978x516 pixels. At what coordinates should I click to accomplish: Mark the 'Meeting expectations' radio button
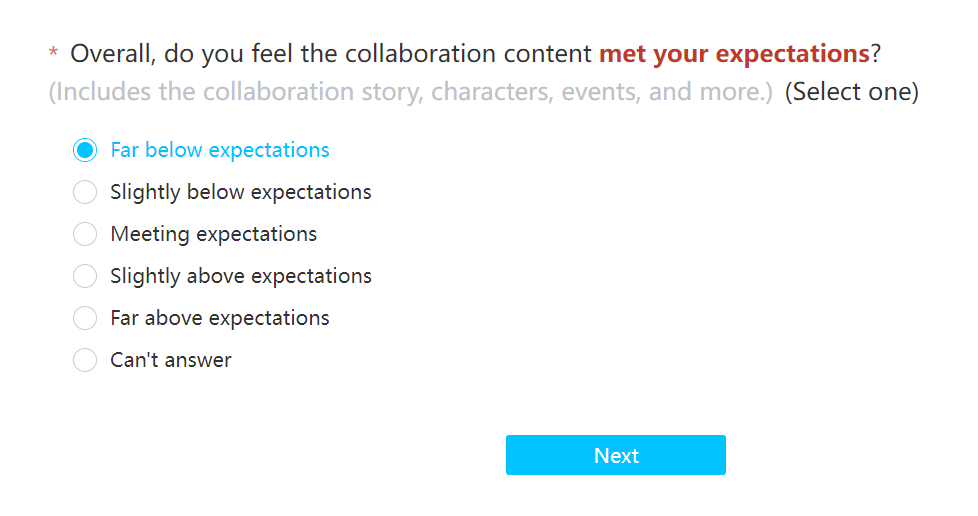(85, 234)
